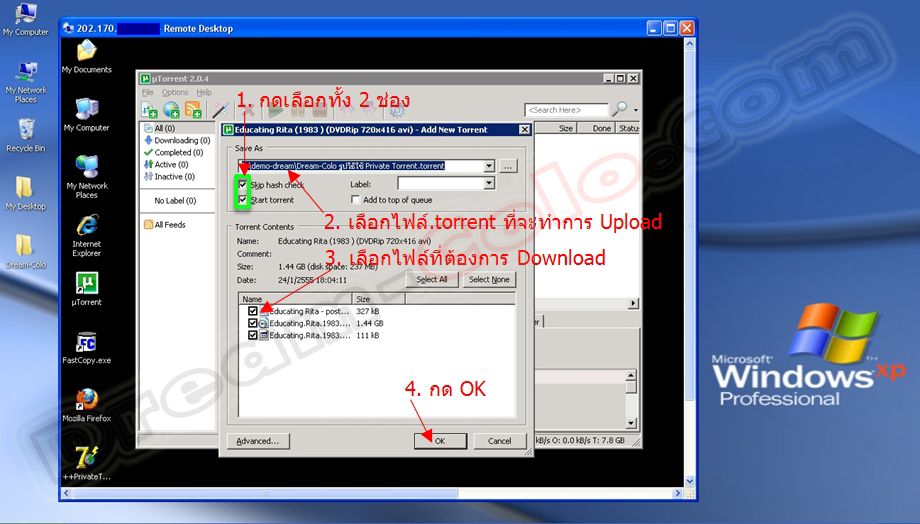Open the File menu in uTorrent
The width and height of the screenshot is (920, 524).
(x=147, y=92)
